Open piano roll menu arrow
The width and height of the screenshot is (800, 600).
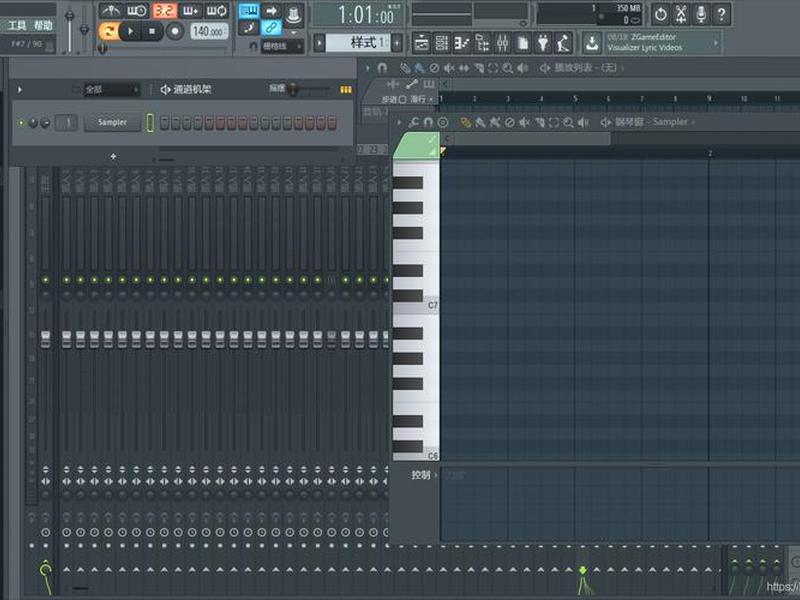398,122
